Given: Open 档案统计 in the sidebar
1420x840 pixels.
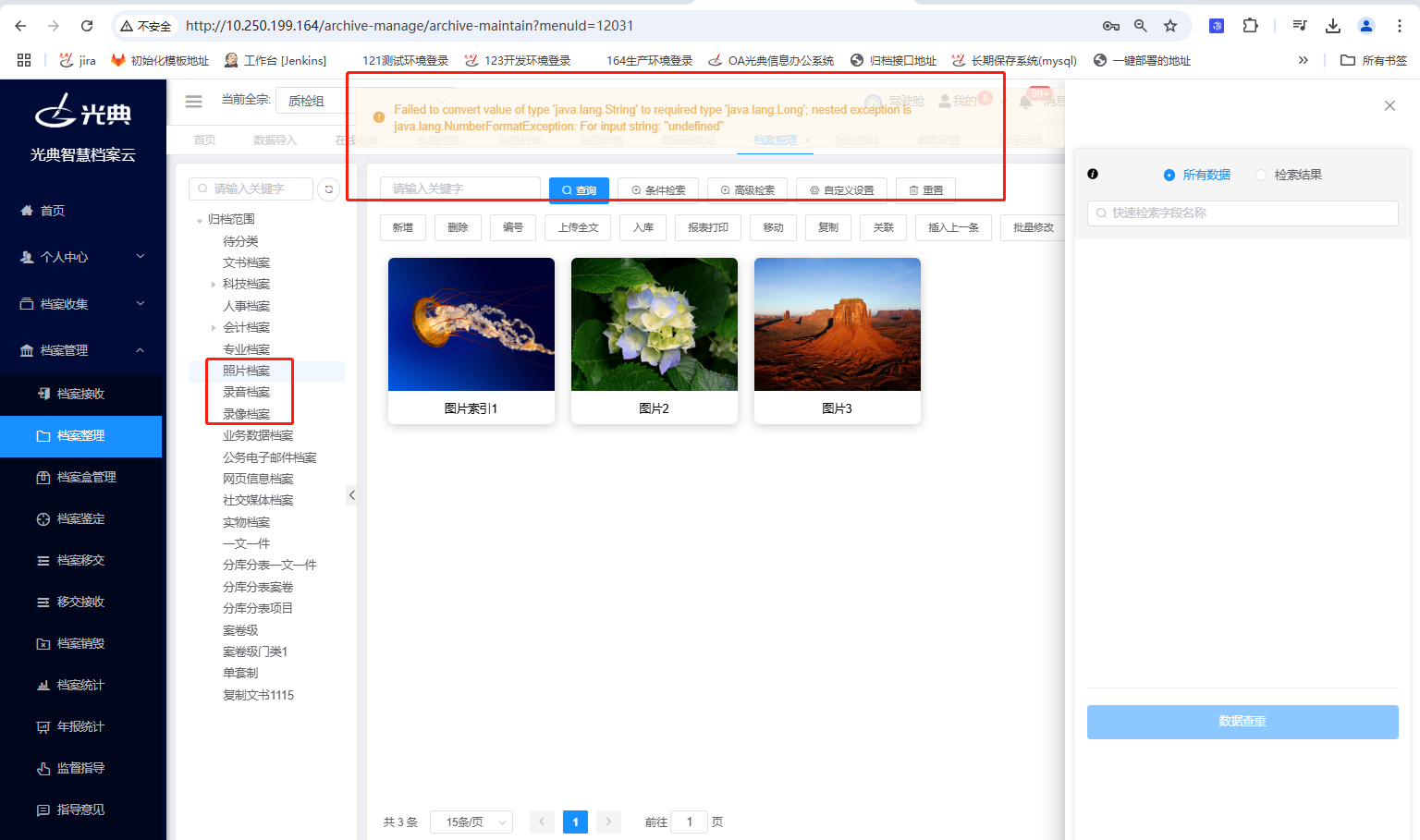Looking at the screenshot, I should tap(80, 685).
